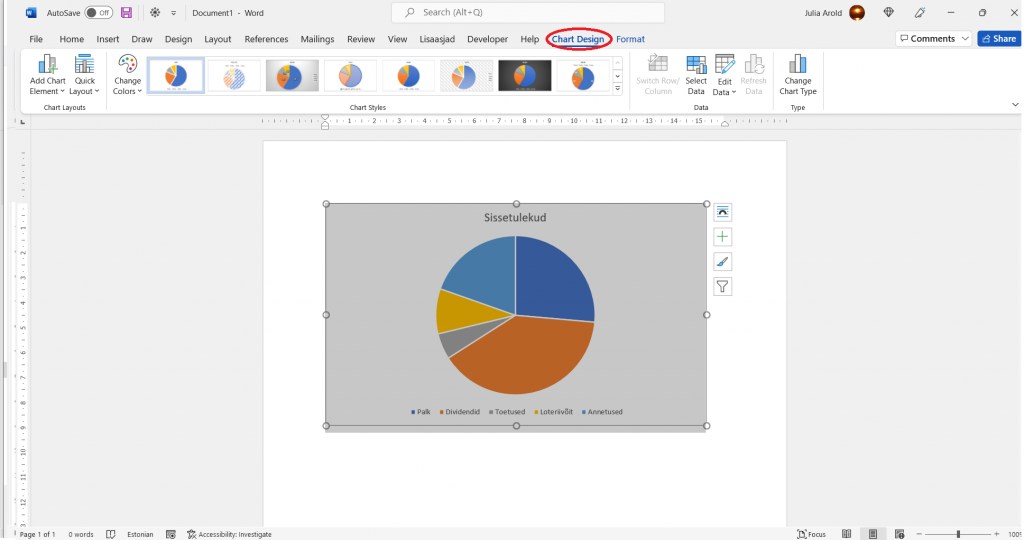
Task: Open Chart Styles brush button
Action: click(x=722, y=262)
